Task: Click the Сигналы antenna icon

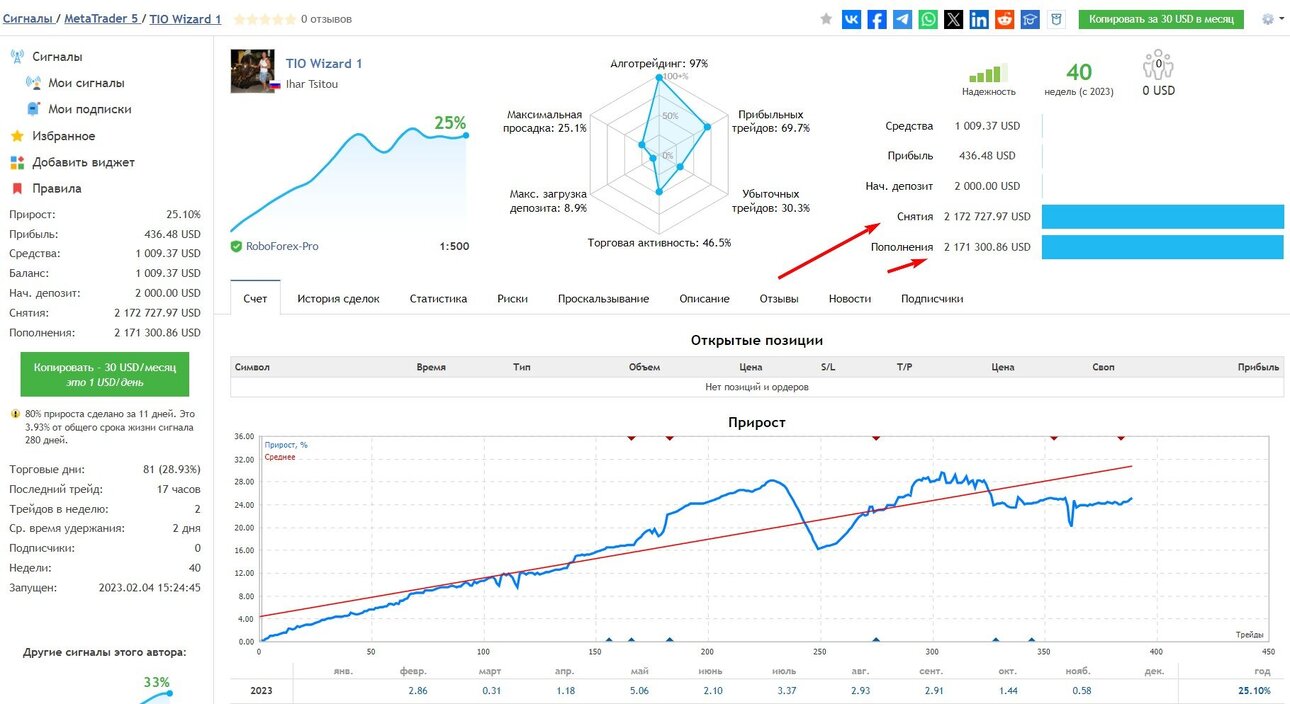Action: [17, 57]
